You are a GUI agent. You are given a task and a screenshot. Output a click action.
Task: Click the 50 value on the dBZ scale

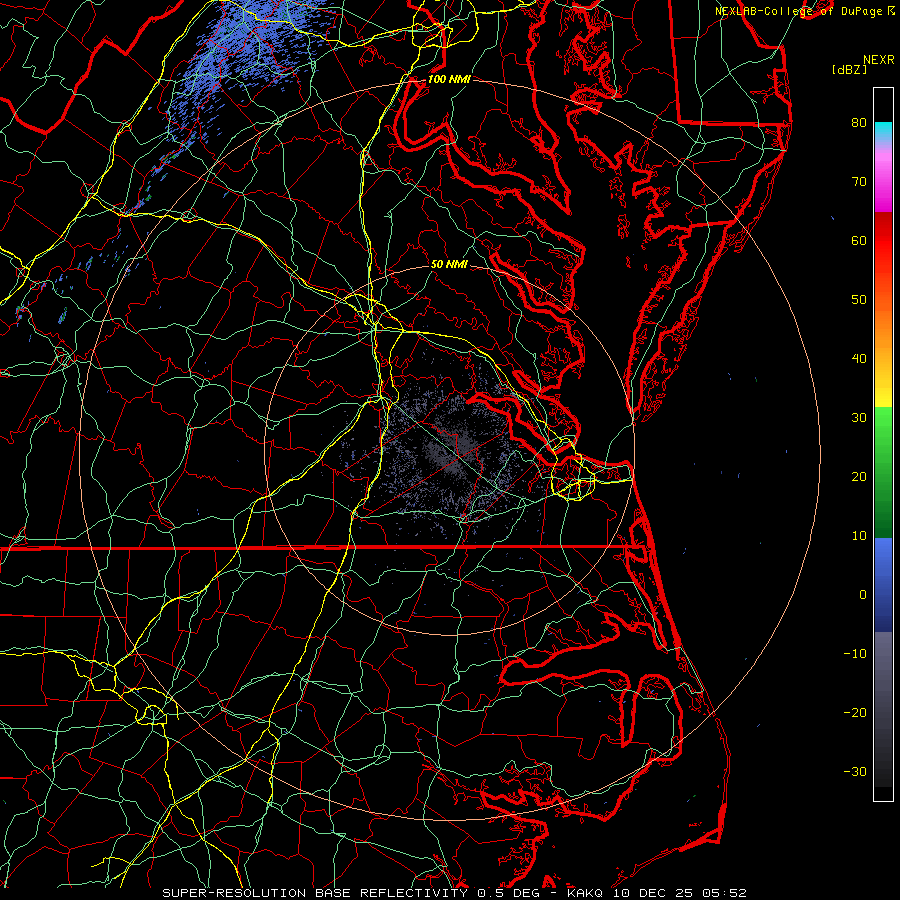click(x=859, y=300)
